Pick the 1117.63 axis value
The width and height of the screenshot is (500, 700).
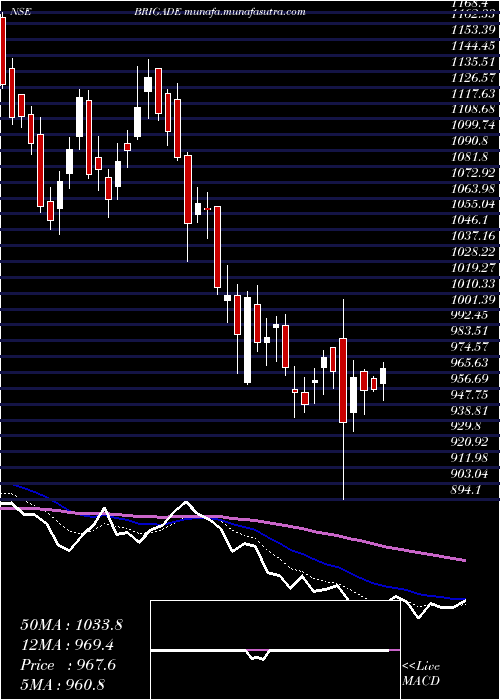[x=475, y=93]
